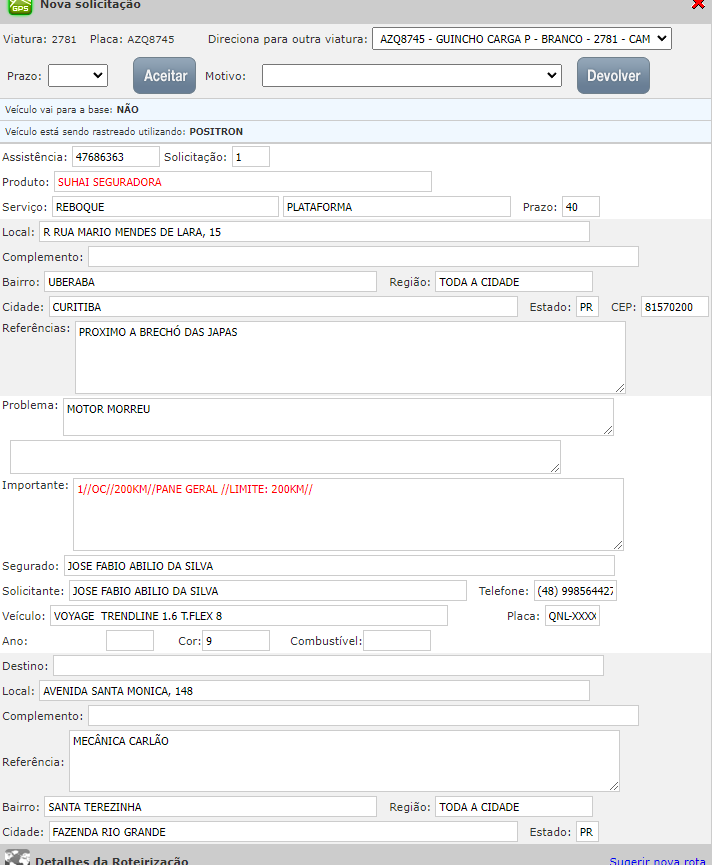Click the globe icon beside Detalhes da Roteirização
Screen dimensions: 713x865
click(17, 858)
